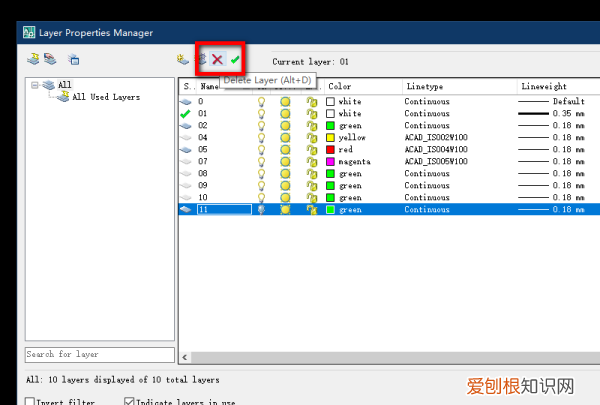This screenshot has width=600, height=405.
Task: Click the New Group Filter icon
Action: click(x=49, y=60)
